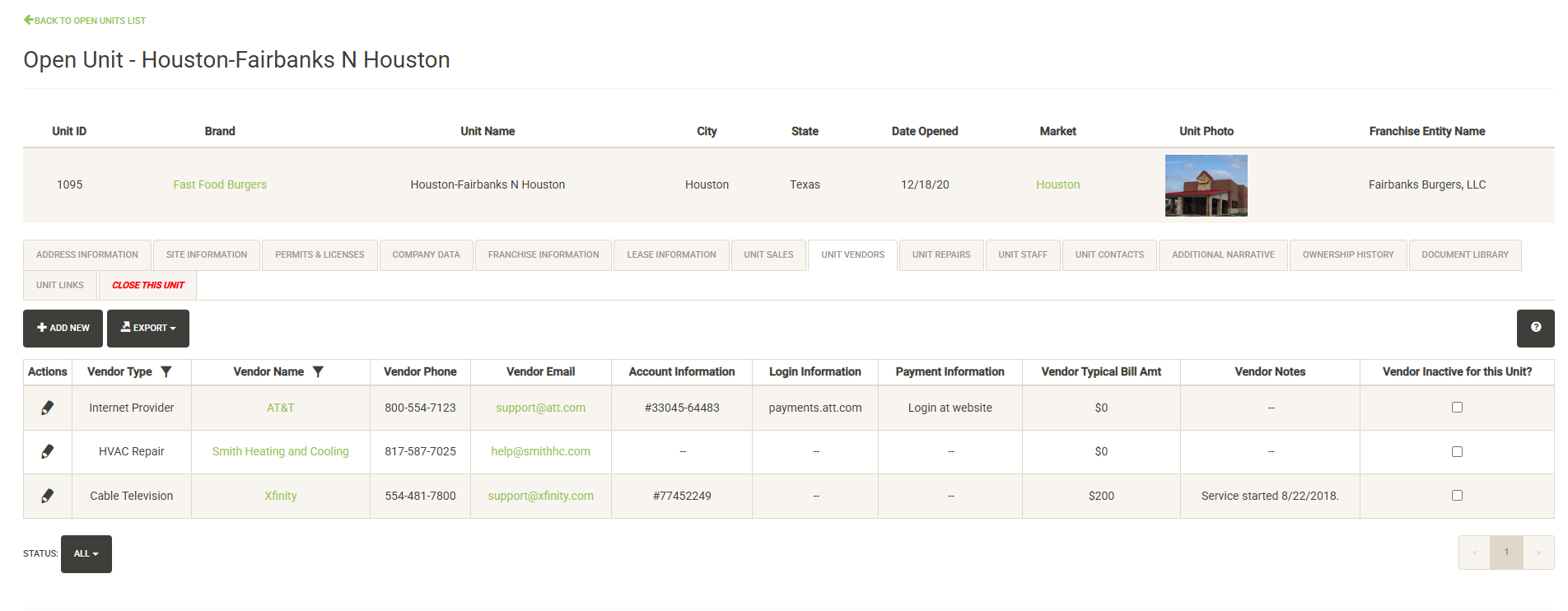
Task: Open the Lease Information tab
Action: click(671, 255)
